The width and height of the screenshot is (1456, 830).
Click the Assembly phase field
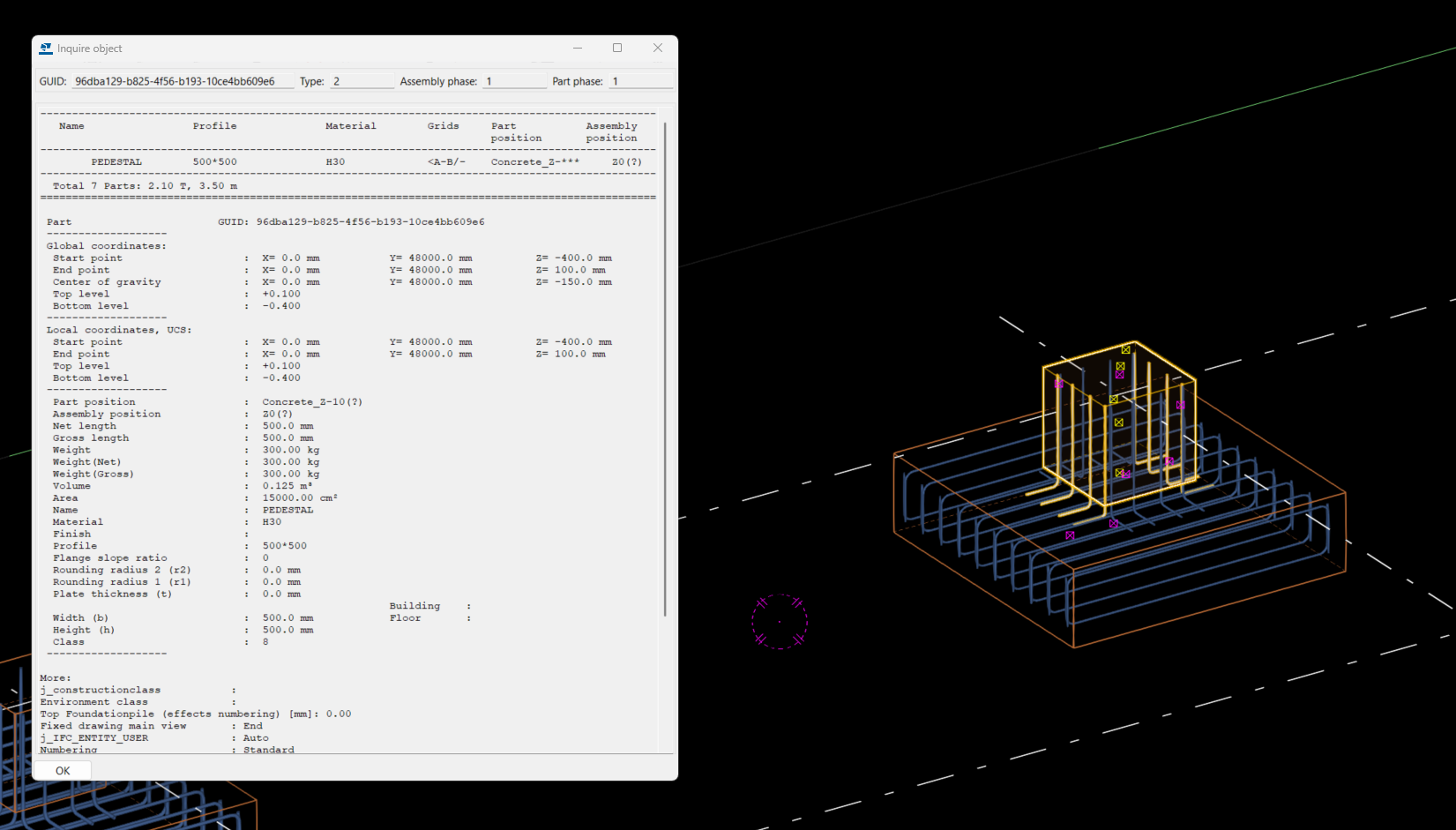coord(514,81)
